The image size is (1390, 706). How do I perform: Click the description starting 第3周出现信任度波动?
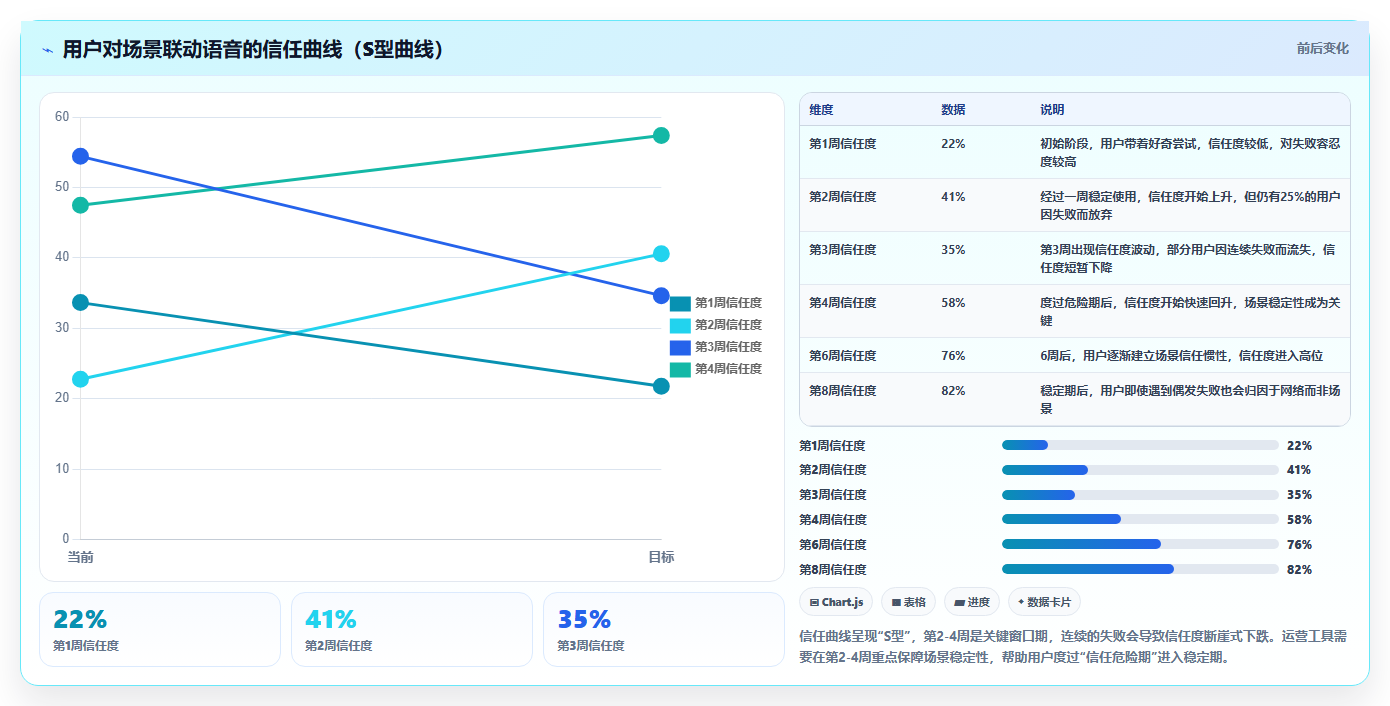1190,258
